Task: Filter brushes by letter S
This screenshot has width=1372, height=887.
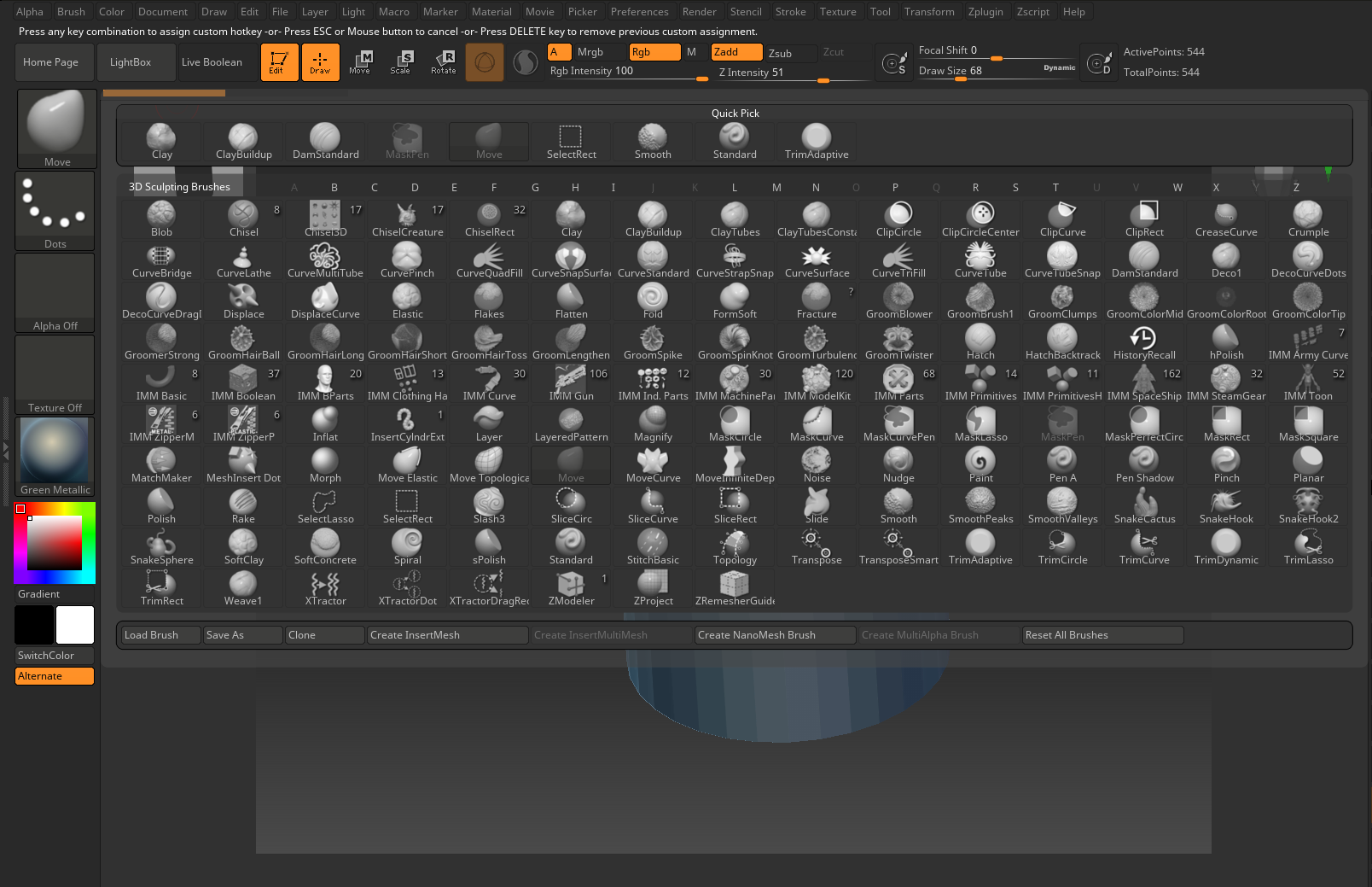Action: [1015, 187]
